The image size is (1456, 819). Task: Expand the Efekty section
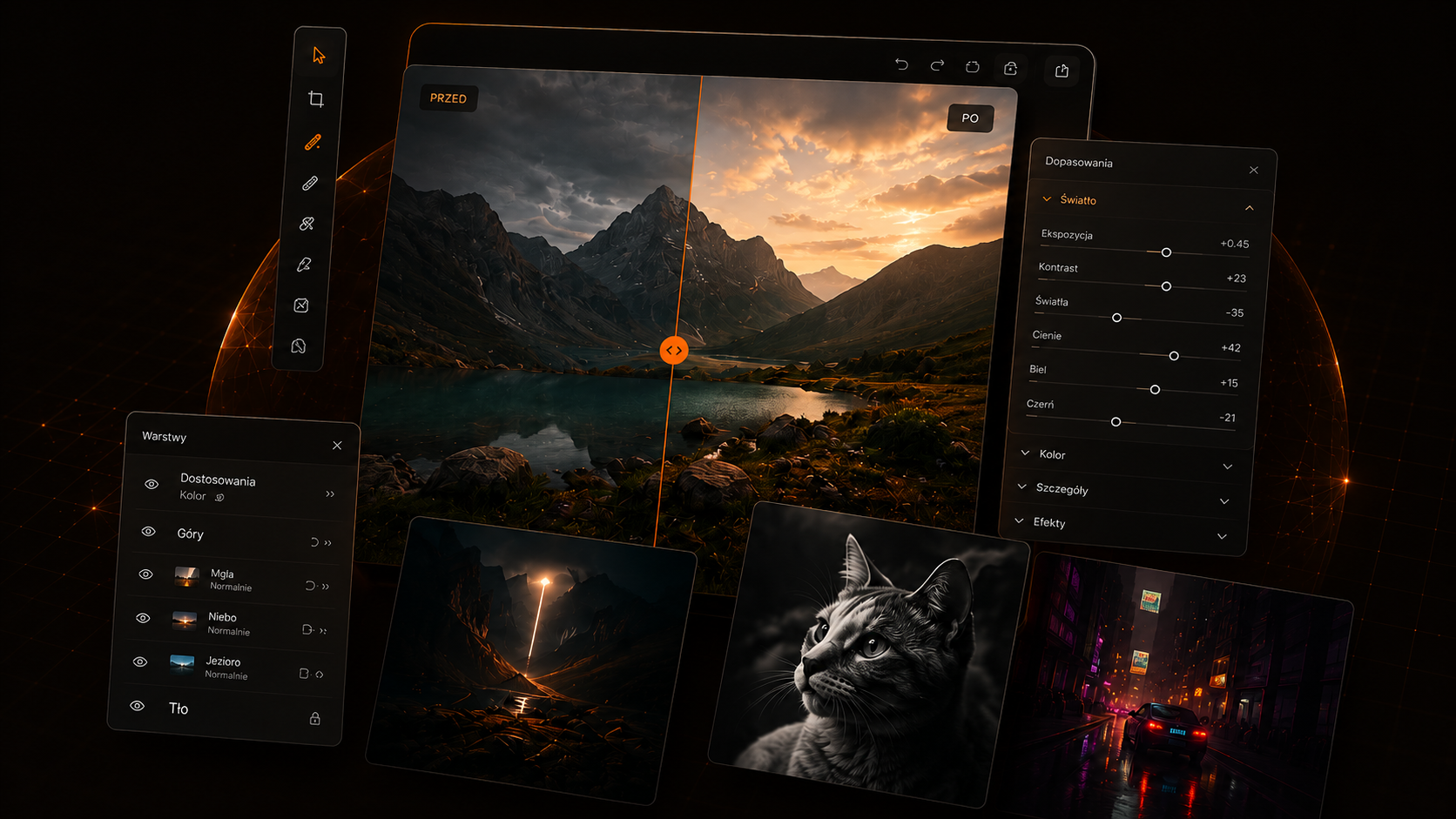pos(1222,536)
